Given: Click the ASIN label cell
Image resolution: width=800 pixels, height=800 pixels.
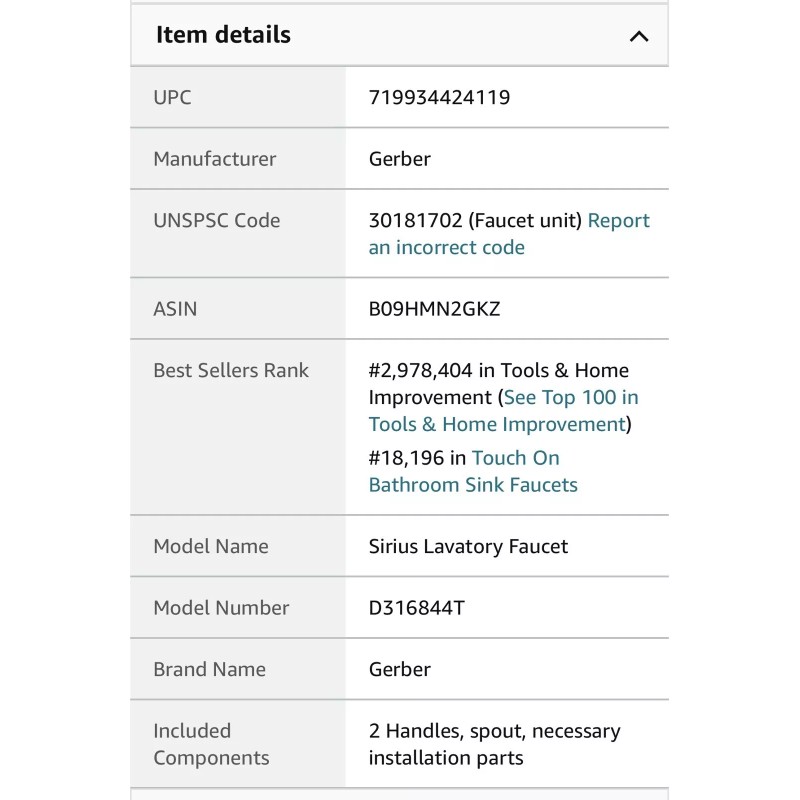Looking at the screenshot, I should coord(238,309).
